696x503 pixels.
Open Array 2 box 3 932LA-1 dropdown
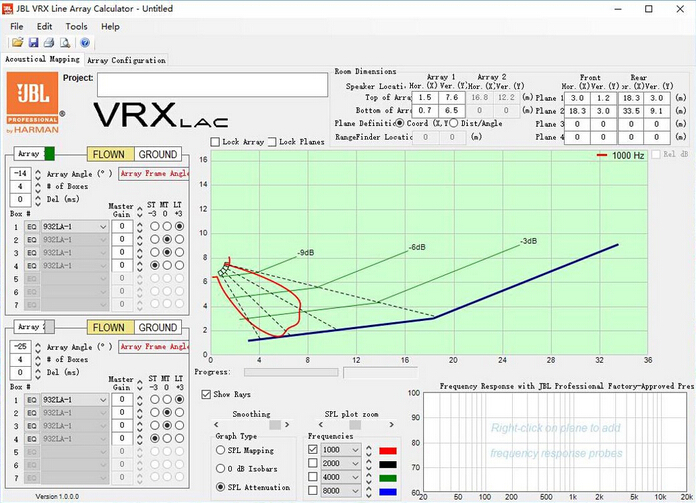point(75,426)
